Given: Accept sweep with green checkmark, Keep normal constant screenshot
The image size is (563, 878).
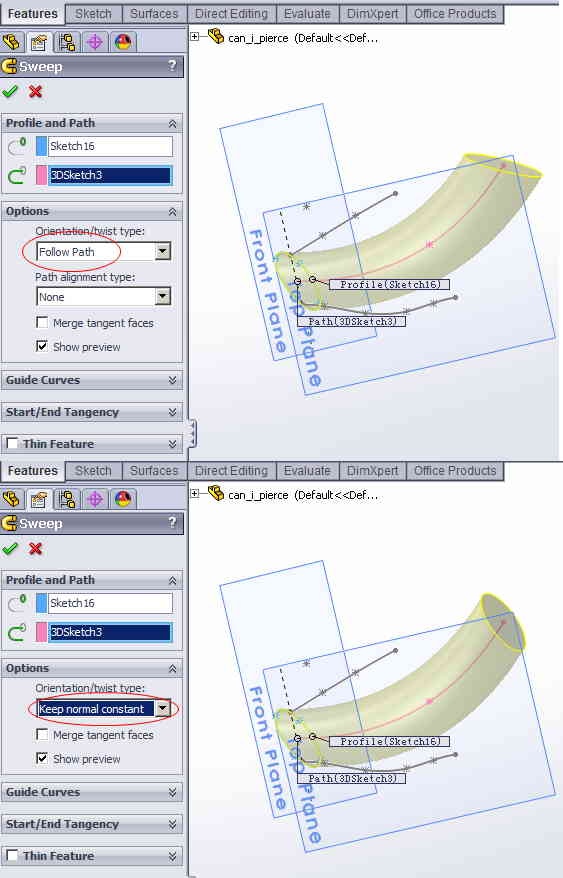Looking at the screenshot, I should click(10, 548).
